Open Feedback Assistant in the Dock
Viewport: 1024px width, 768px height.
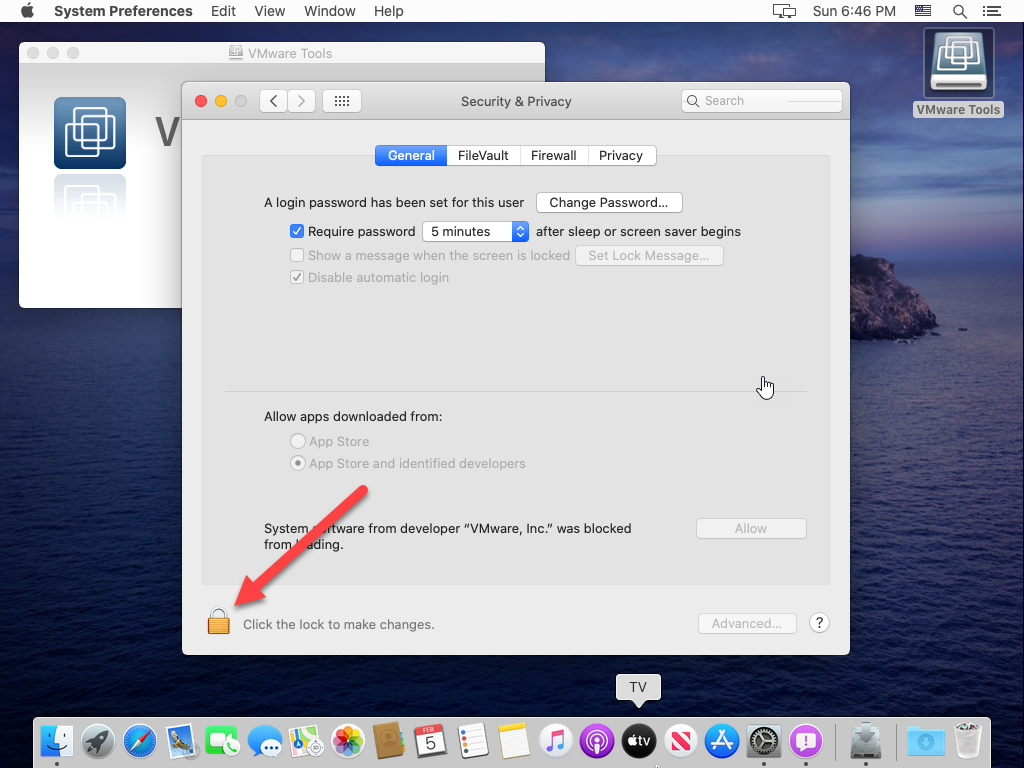tap(805, 741)
